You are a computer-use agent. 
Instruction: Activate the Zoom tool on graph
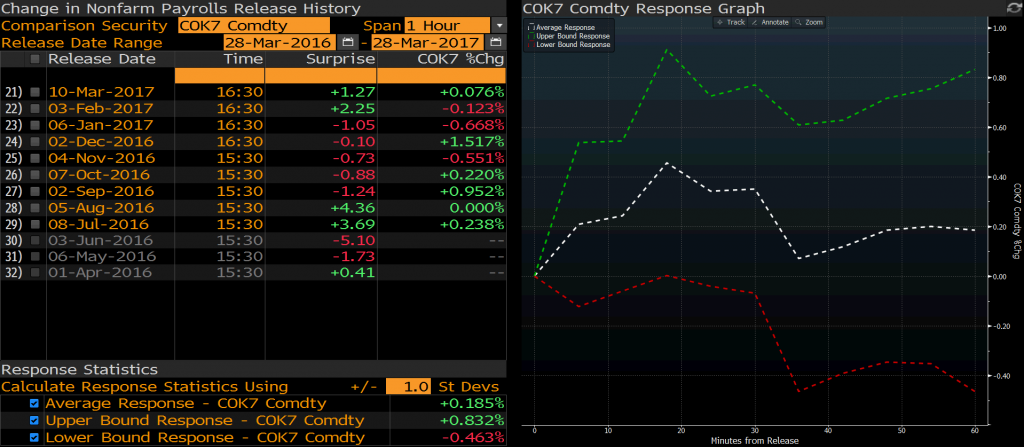[x=809, y=22]
